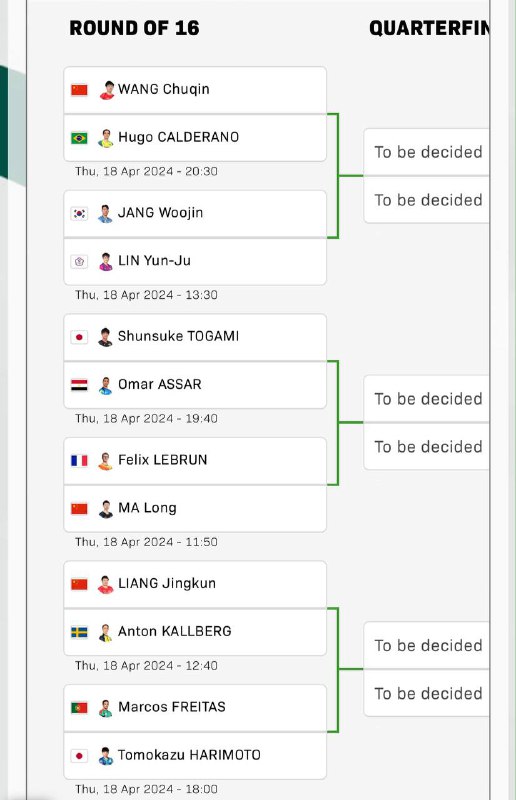Click France flag beside Felix LEBRUN

79,460
